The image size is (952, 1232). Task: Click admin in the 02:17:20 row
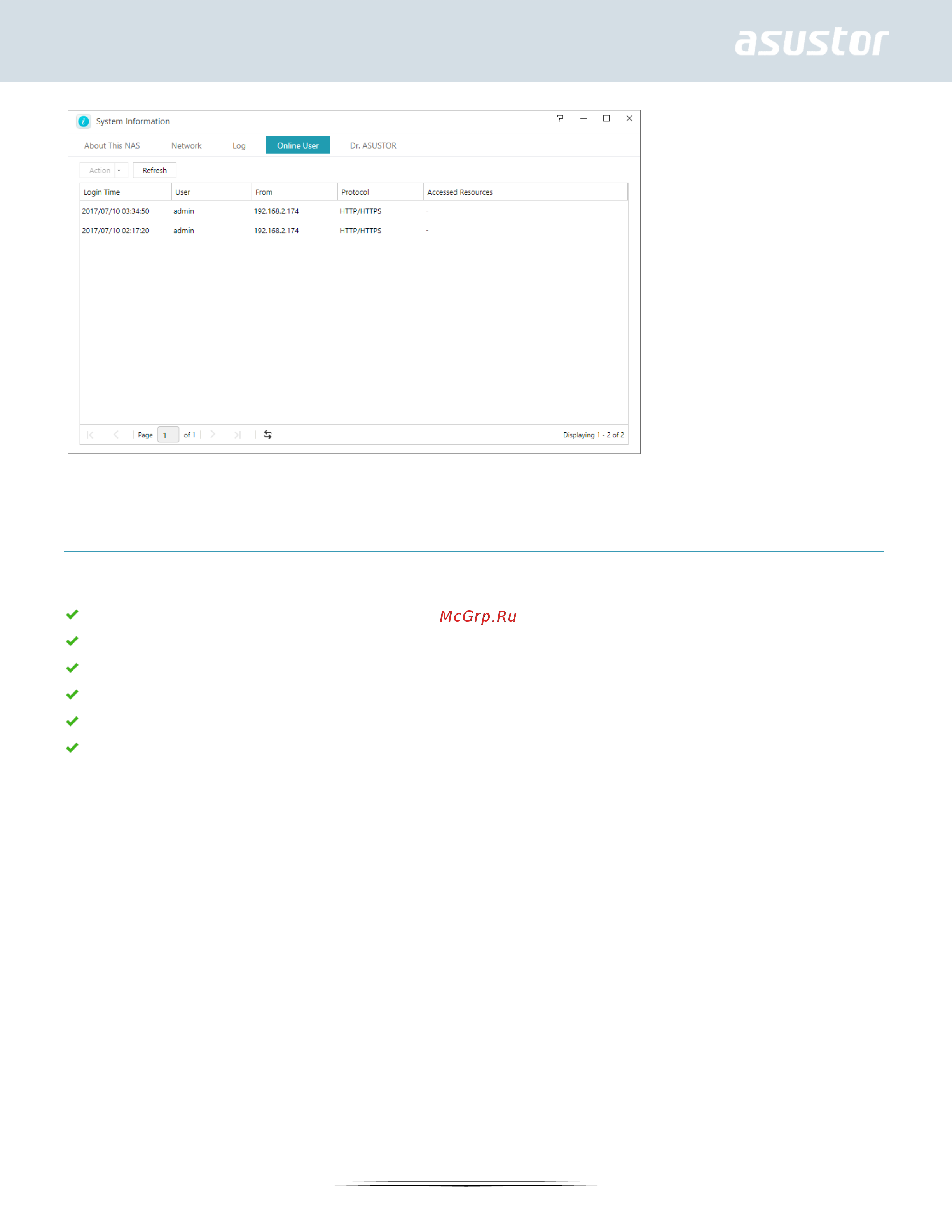point(183,231)
